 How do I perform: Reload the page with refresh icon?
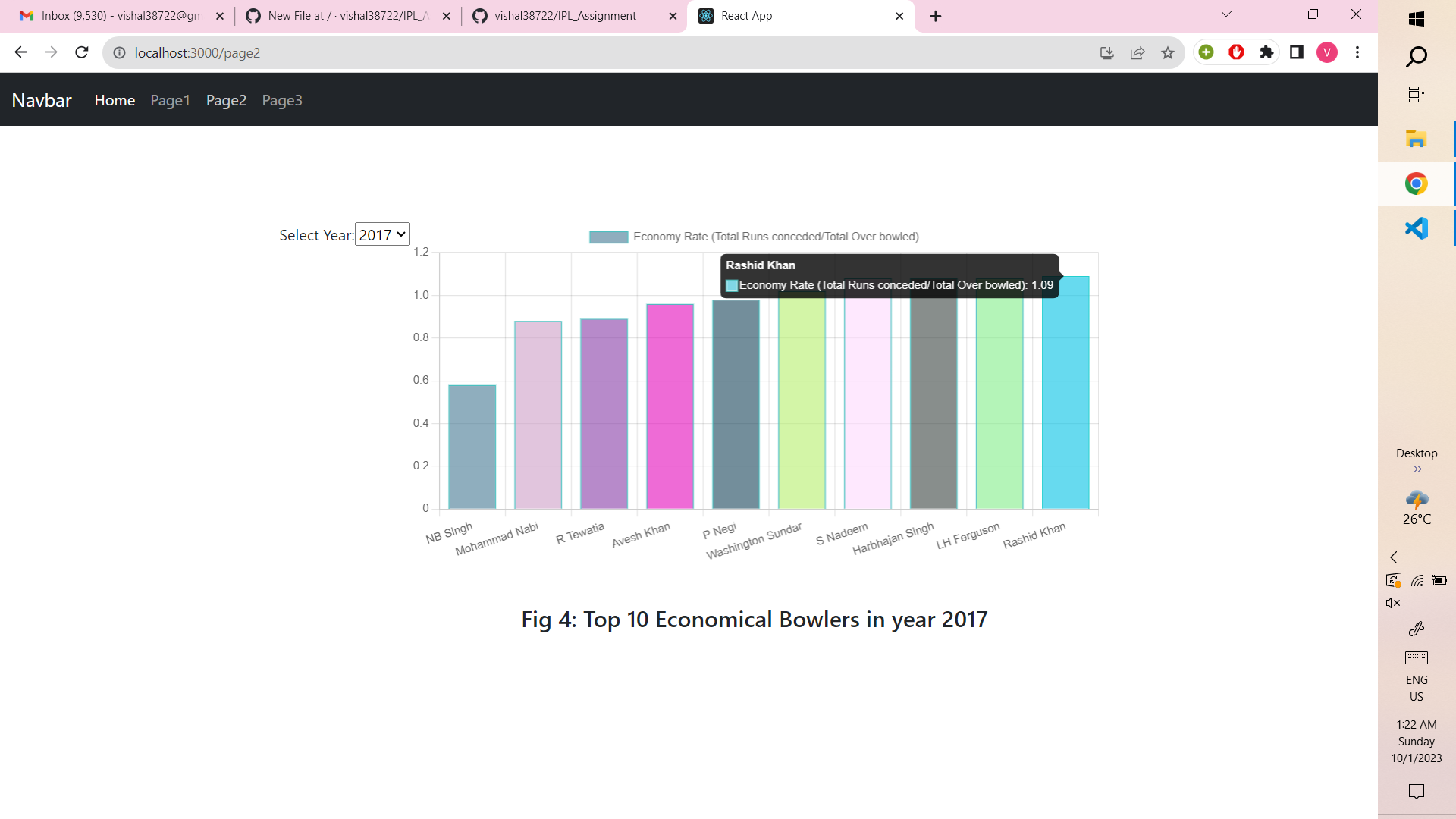pos(82,52)
